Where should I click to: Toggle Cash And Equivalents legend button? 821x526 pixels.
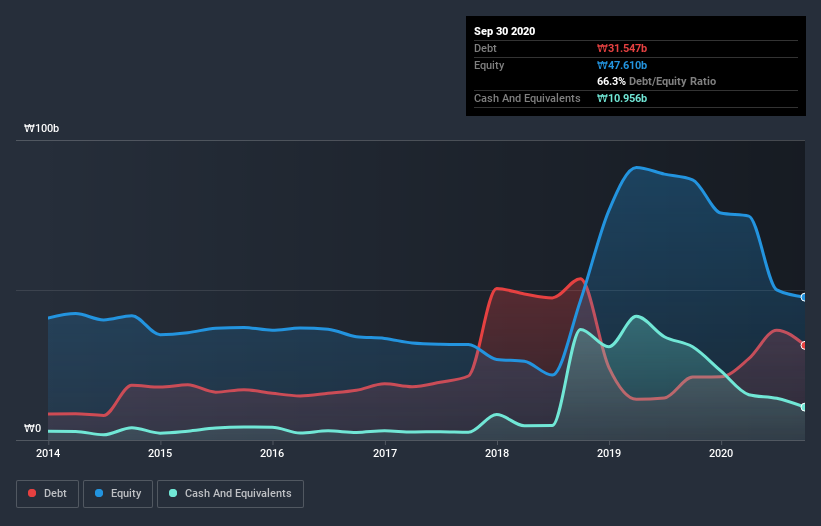click(x=230, y=494)
